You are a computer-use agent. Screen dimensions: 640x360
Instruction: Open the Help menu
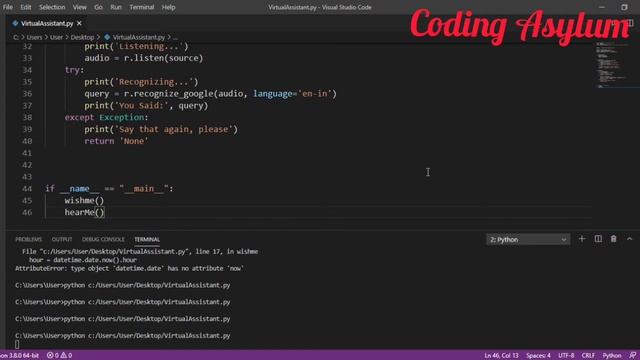pyautogui.click(x=168, y=7)
